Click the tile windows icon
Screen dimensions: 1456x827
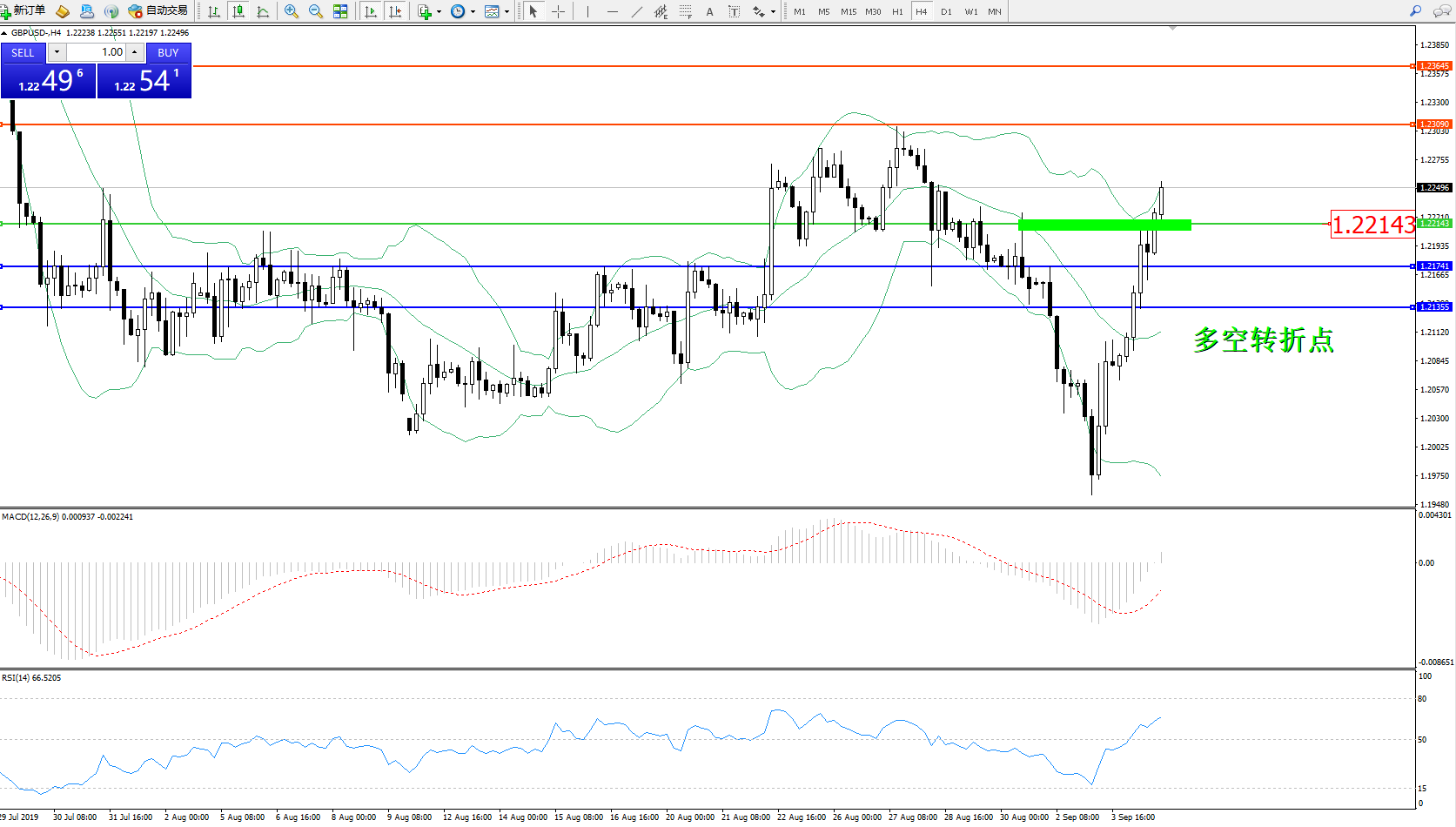(x=340, y=11)
